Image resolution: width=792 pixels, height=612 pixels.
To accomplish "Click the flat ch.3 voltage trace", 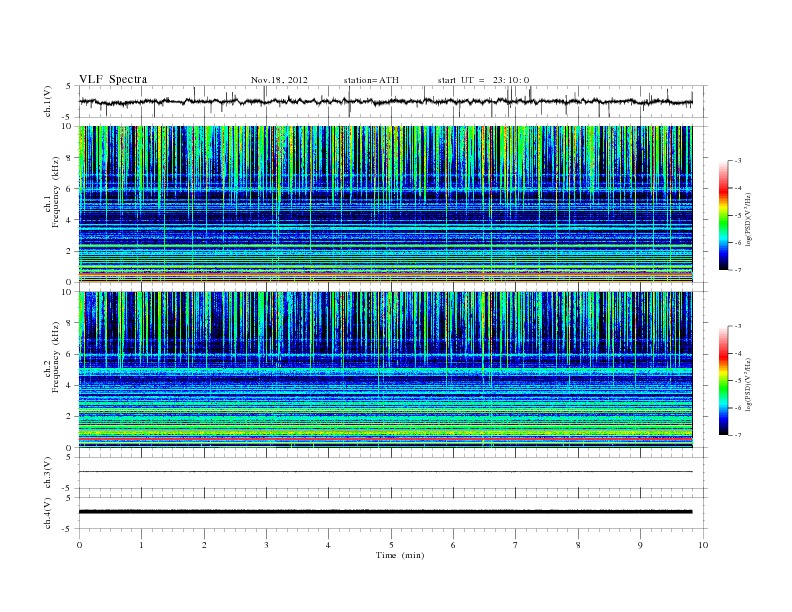I will (385, 472).
